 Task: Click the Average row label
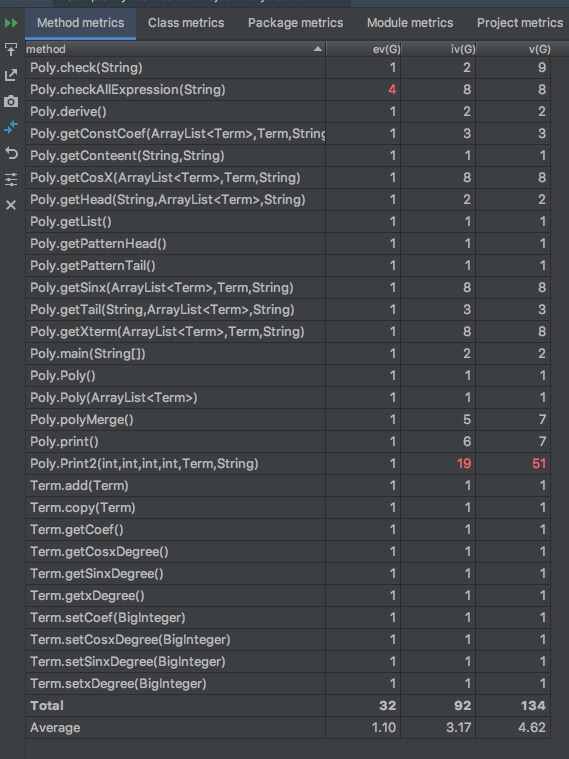click(55, 728)
